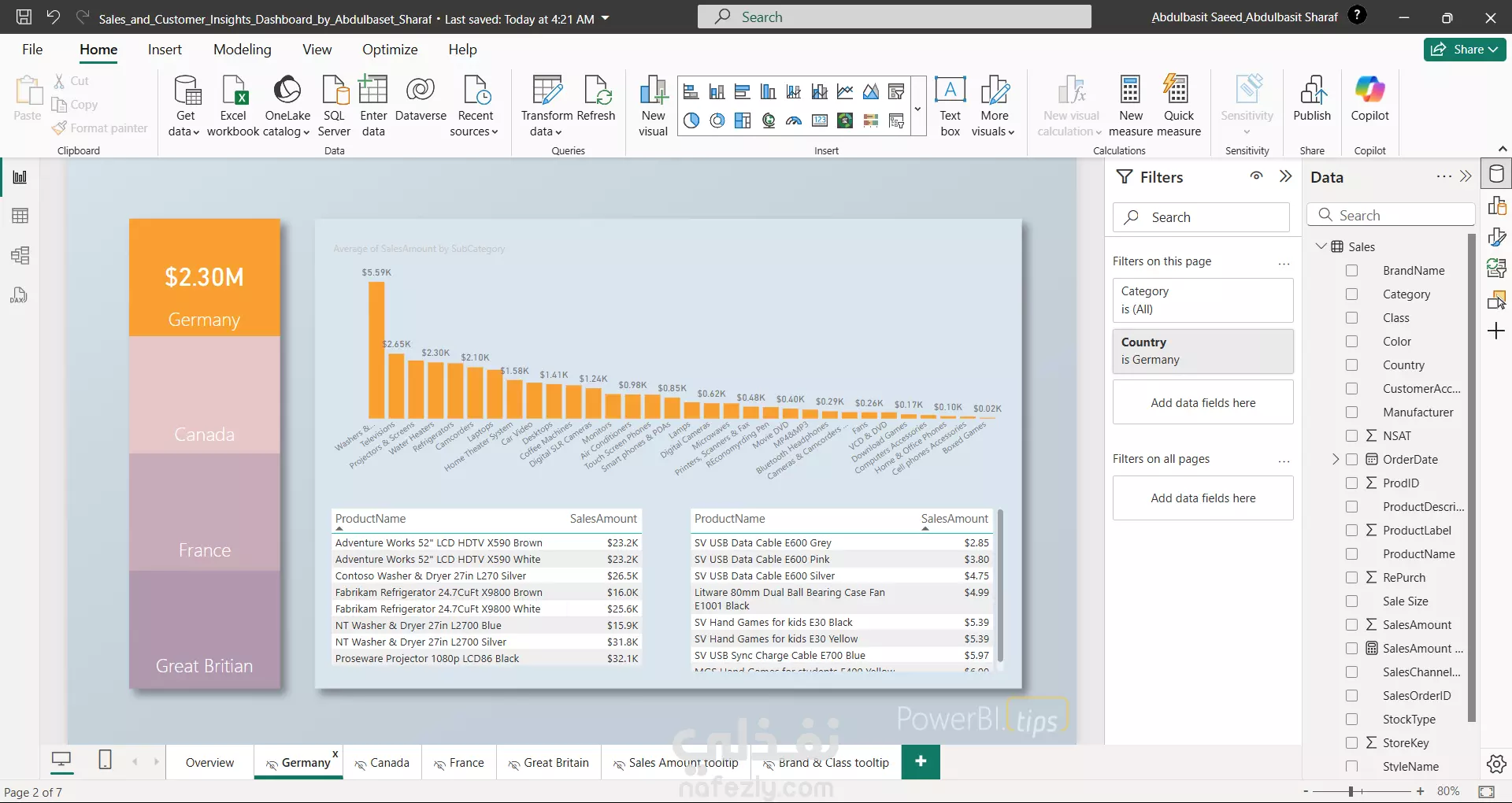1512x803 pixels.
Task: Check the ProductName field
Action: click(1352, 554)
